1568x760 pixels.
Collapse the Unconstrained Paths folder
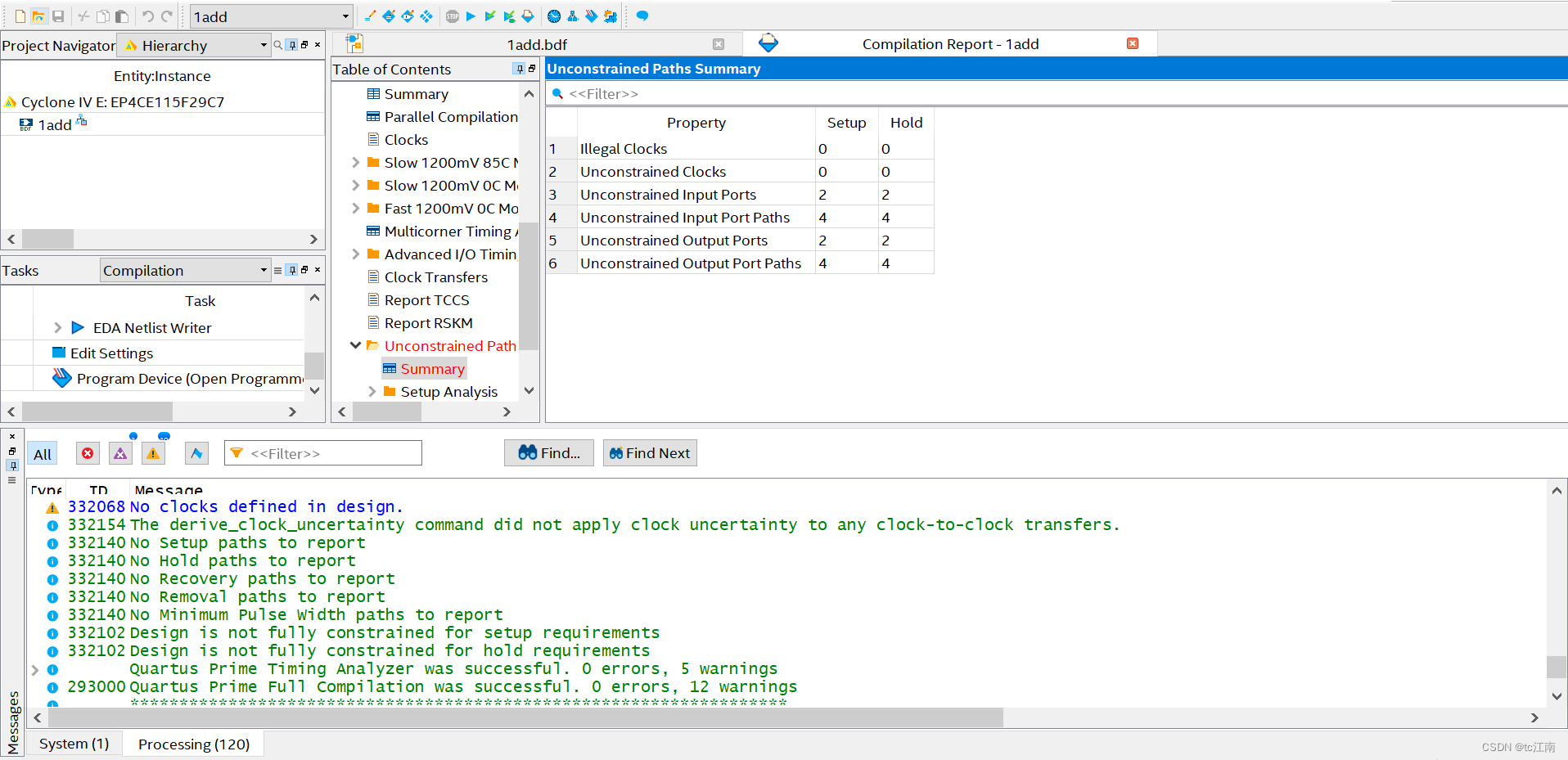point(356,345)
